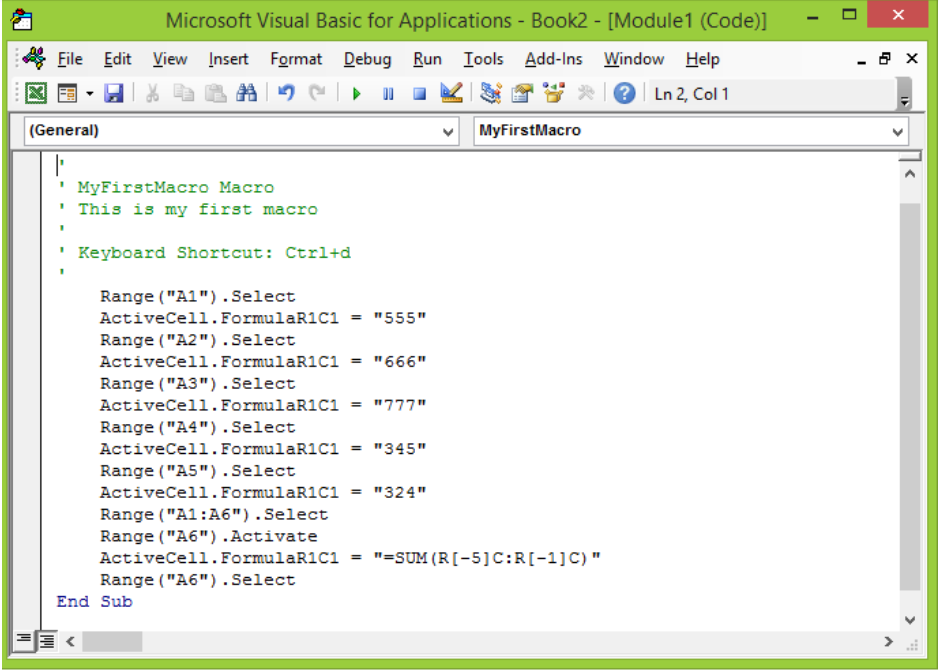Click the Break pause icon
This screenshot has width=939, height=670.
(388, 94)
